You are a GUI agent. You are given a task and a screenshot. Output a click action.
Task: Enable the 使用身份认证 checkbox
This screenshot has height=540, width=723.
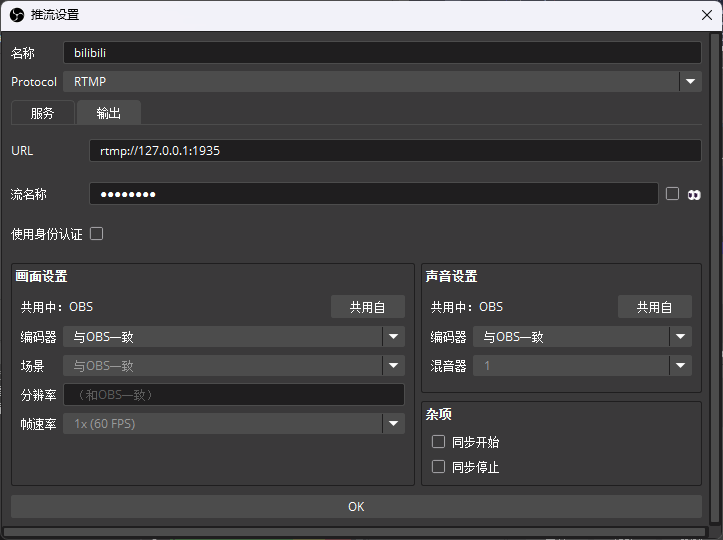click(97, 234)
